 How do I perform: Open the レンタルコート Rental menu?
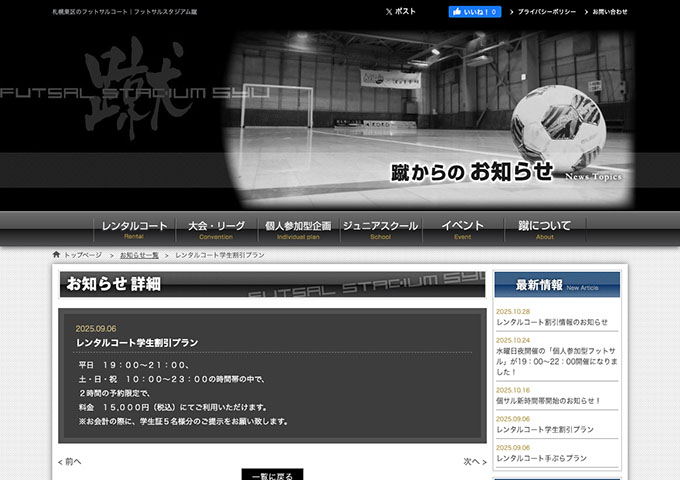tap(134, 229)
